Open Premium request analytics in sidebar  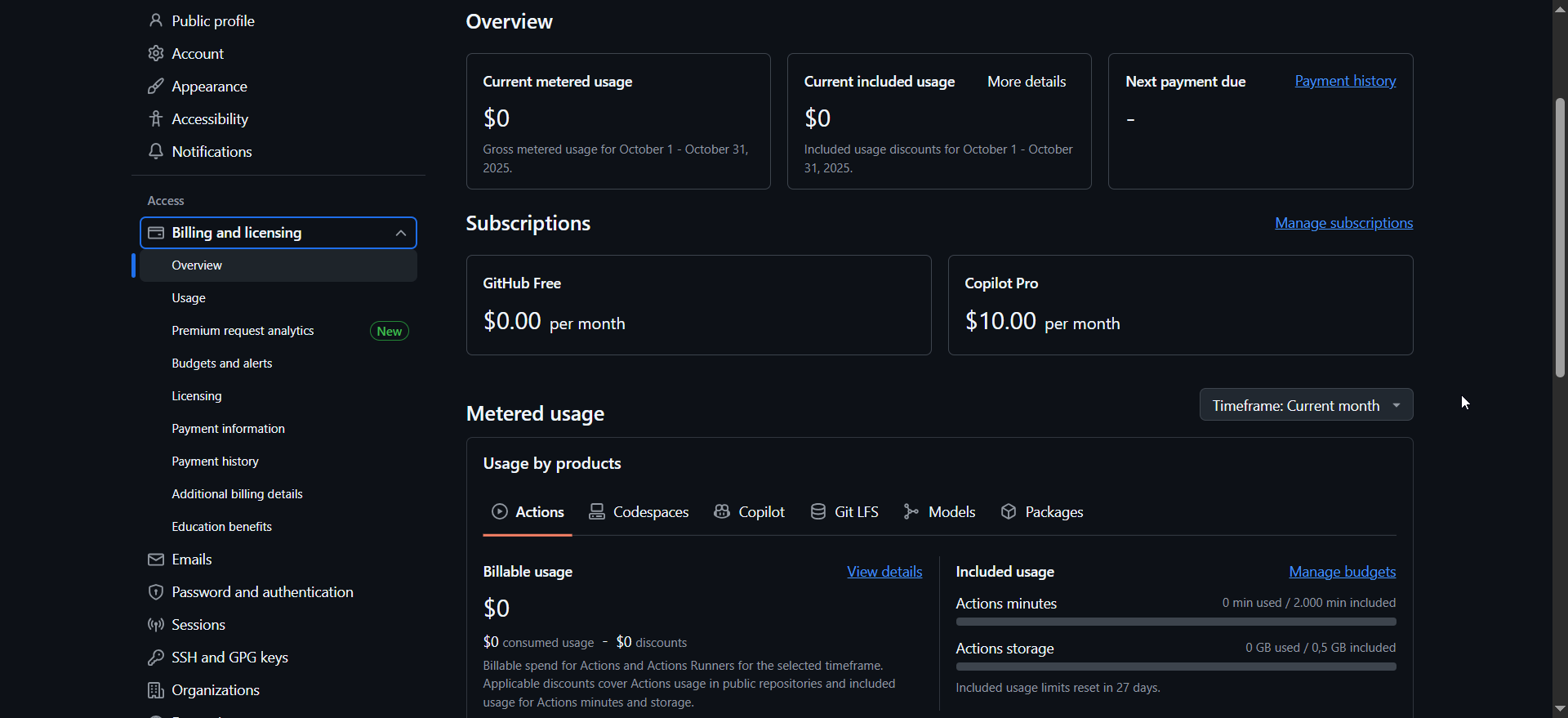[243, 331]
